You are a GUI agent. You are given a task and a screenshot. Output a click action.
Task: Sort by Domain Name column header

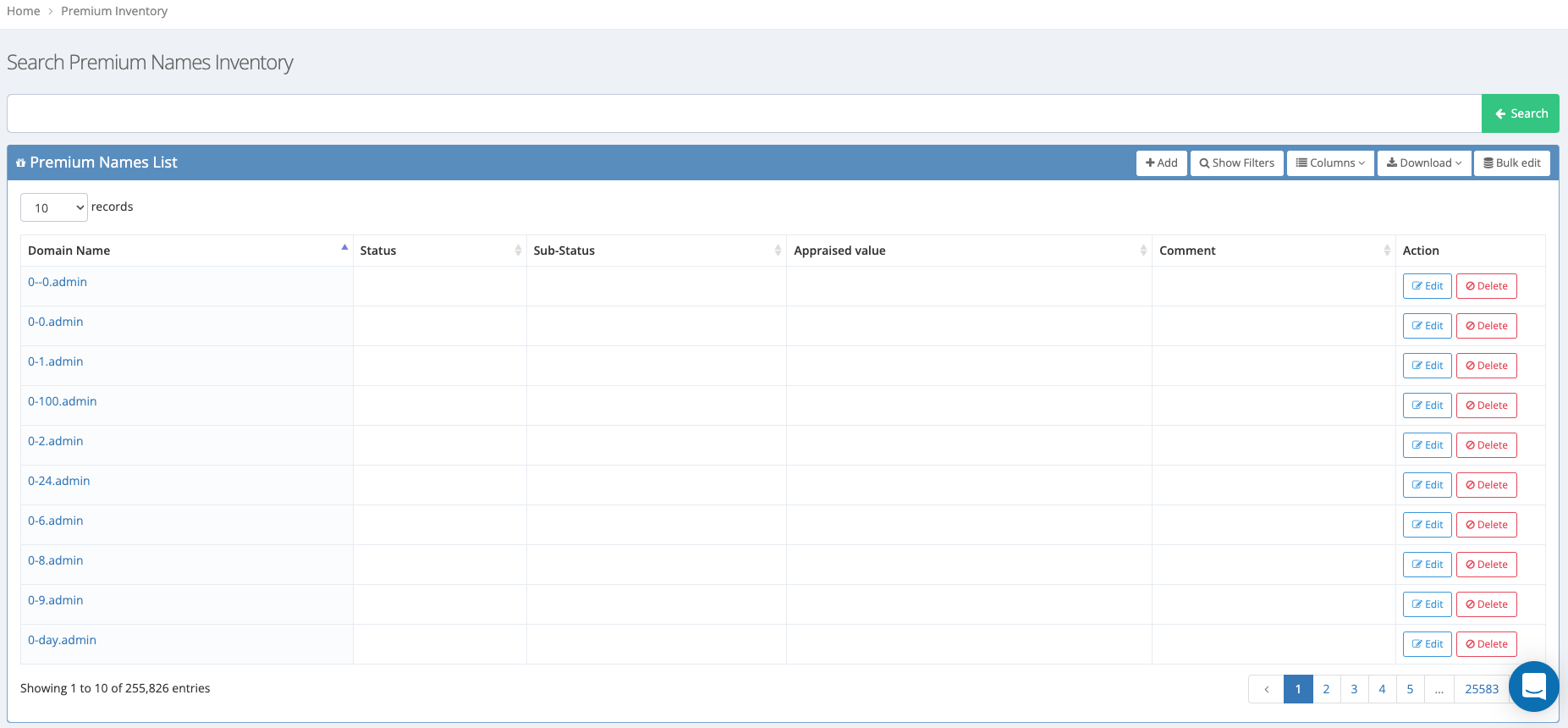pyautogui.click(x=186, y=251)
